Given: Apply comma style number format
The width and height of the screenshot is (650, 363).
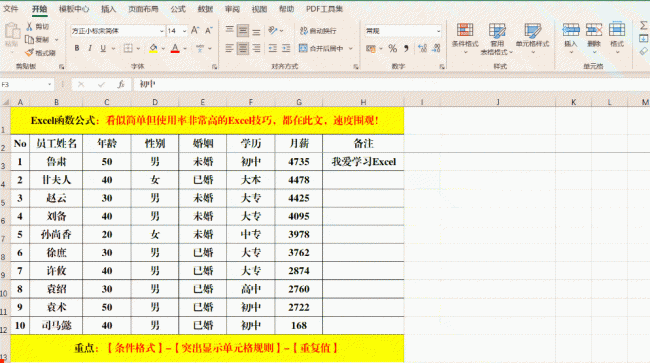Looking at the screenshot, I should point(406,48).
